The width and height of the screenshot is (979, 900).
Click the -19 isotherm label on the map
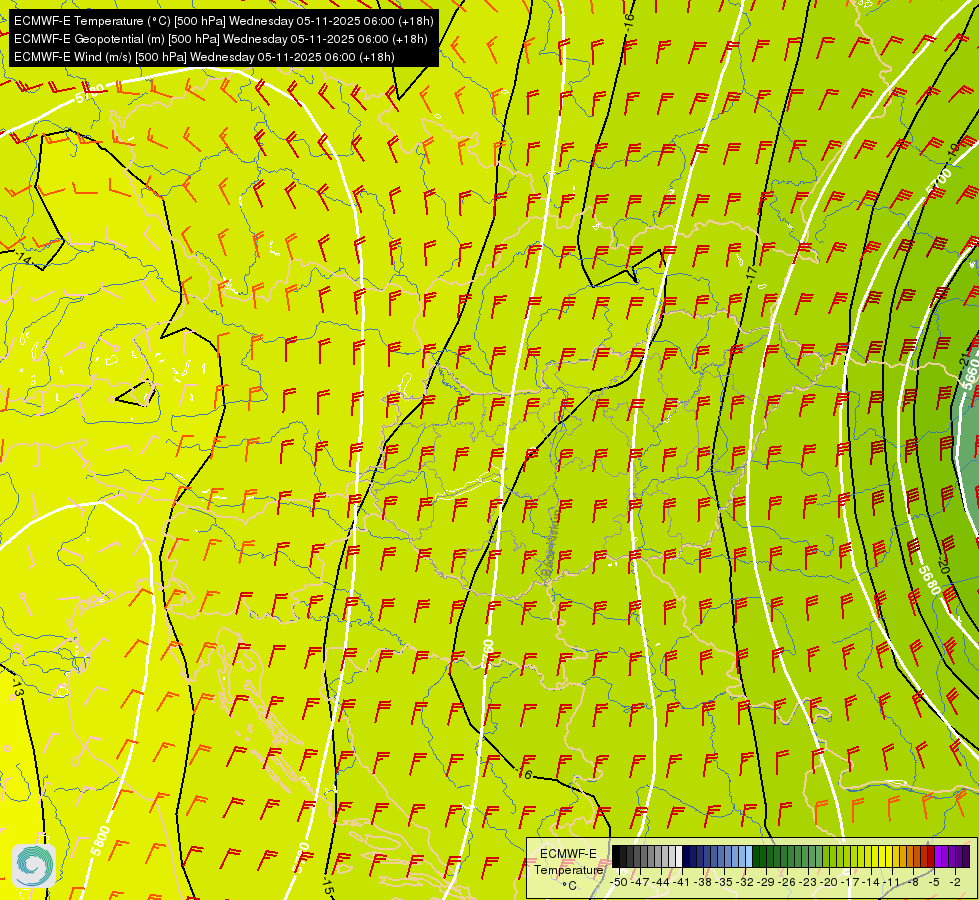pyautogui.click(x=953, y=150)
